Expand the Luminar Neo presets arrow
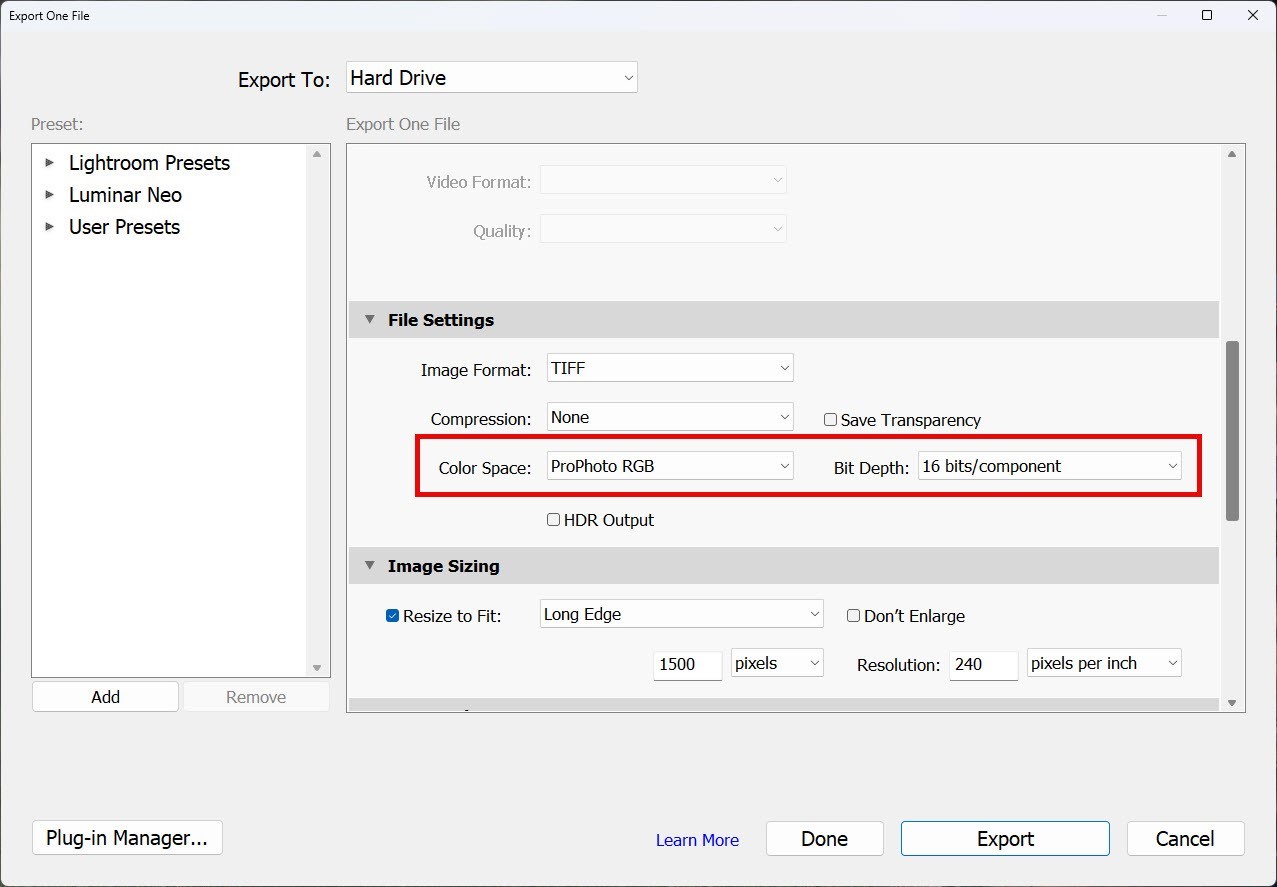1277x887 pixels. coord(49,194)
